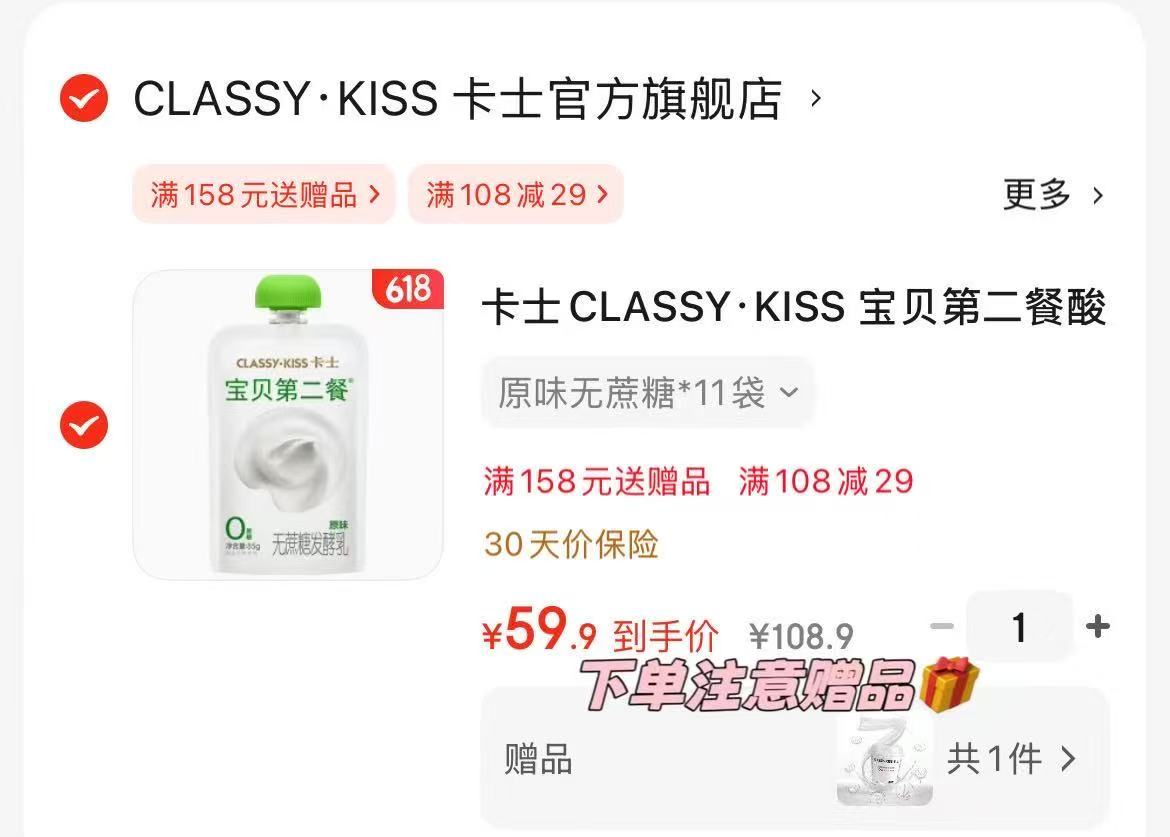This screenshot has height=837, width=1170.
Task: Open the 满108减29 coupon tag
Action: pyautogui.click(x=516, y=195)
